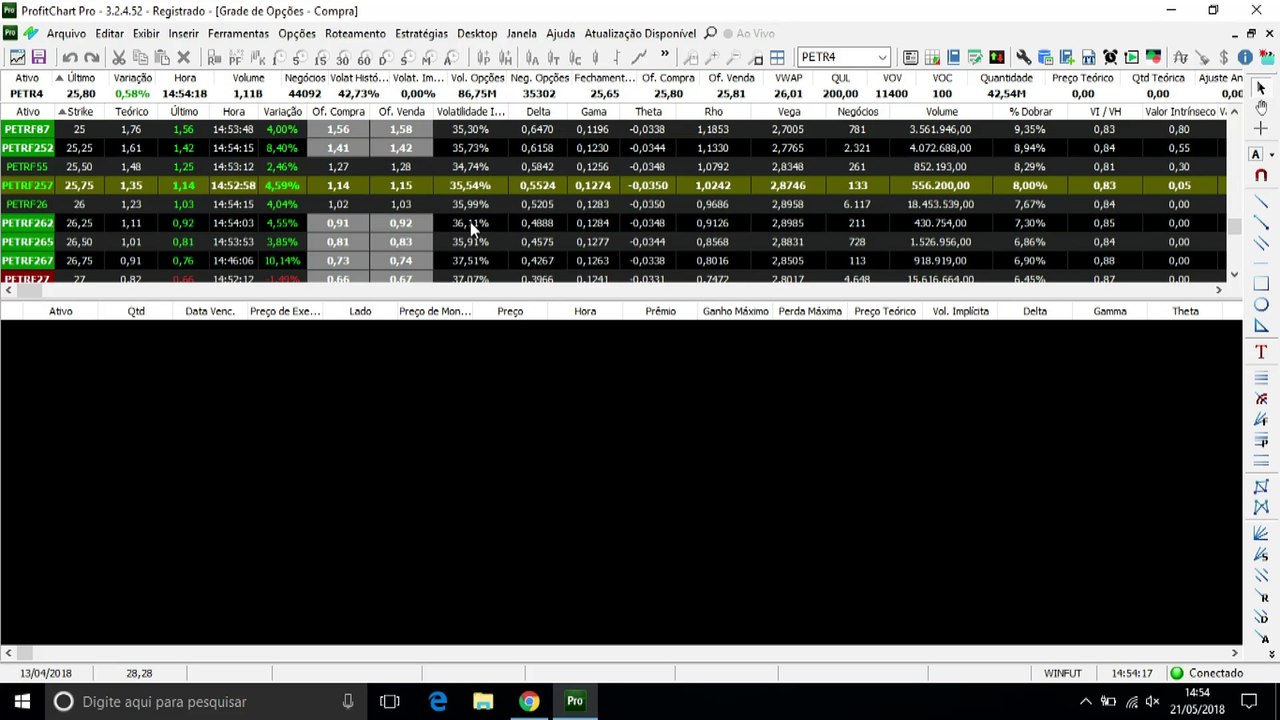Select the crosshair tool

coord(1261,129)
